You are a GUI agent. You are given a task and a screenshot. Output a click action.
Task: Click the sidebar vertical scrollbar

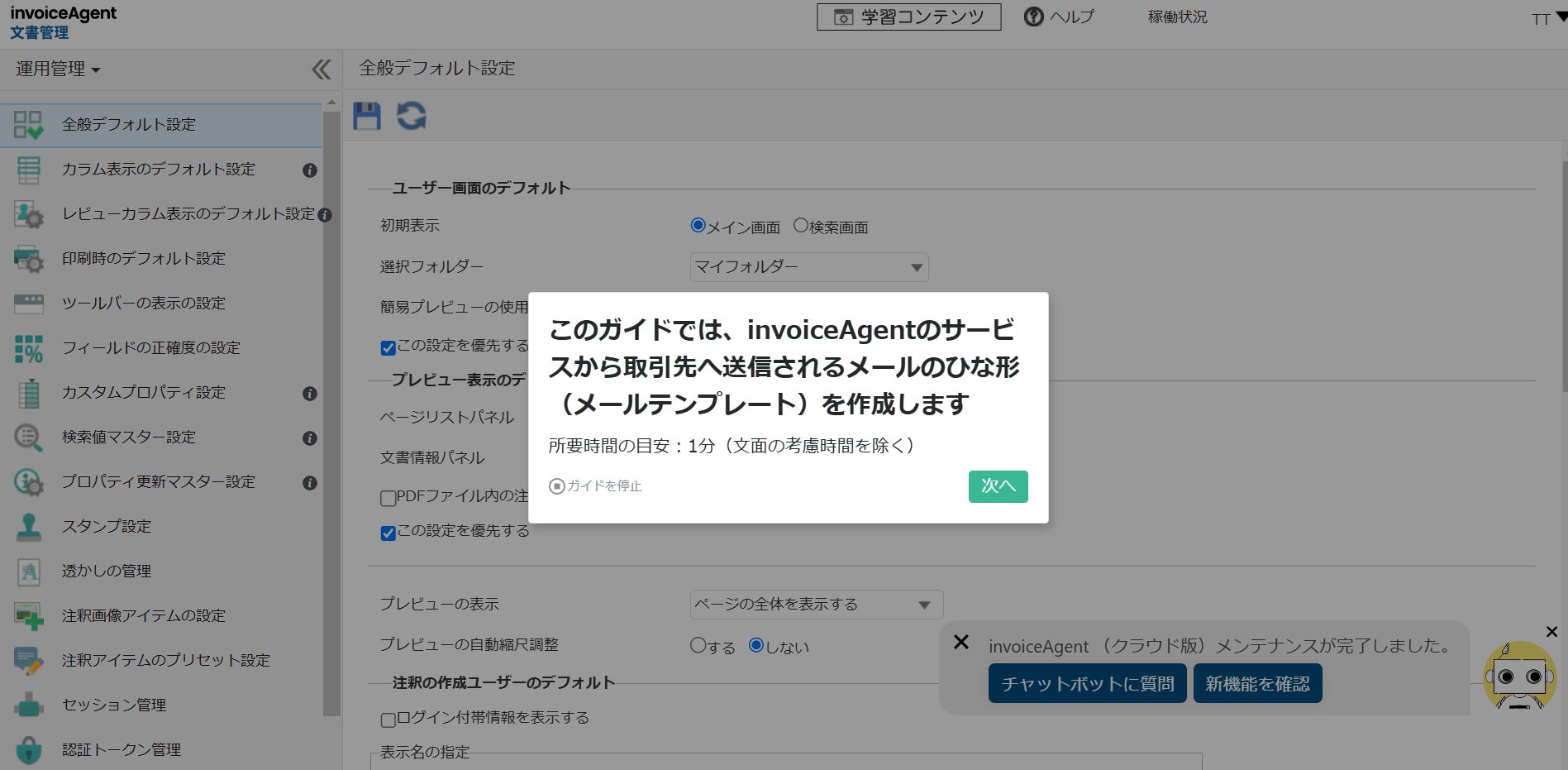331,414
